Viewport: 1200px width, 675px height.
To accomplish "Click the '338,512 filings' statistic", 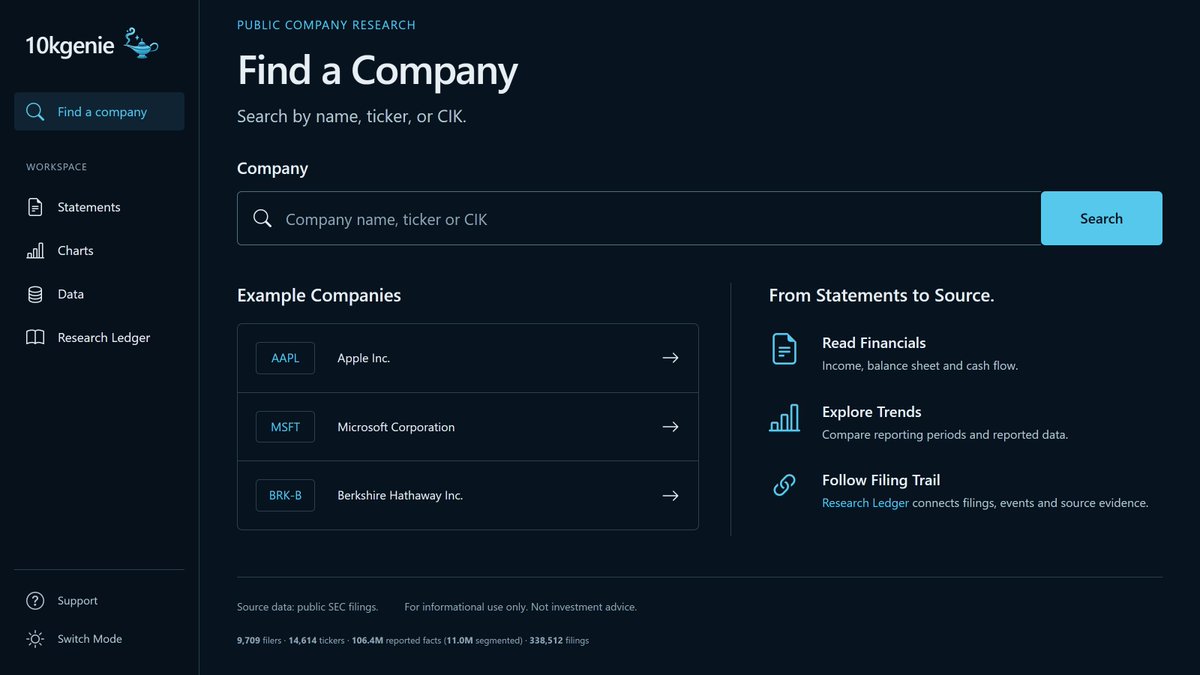I will 559,640.
